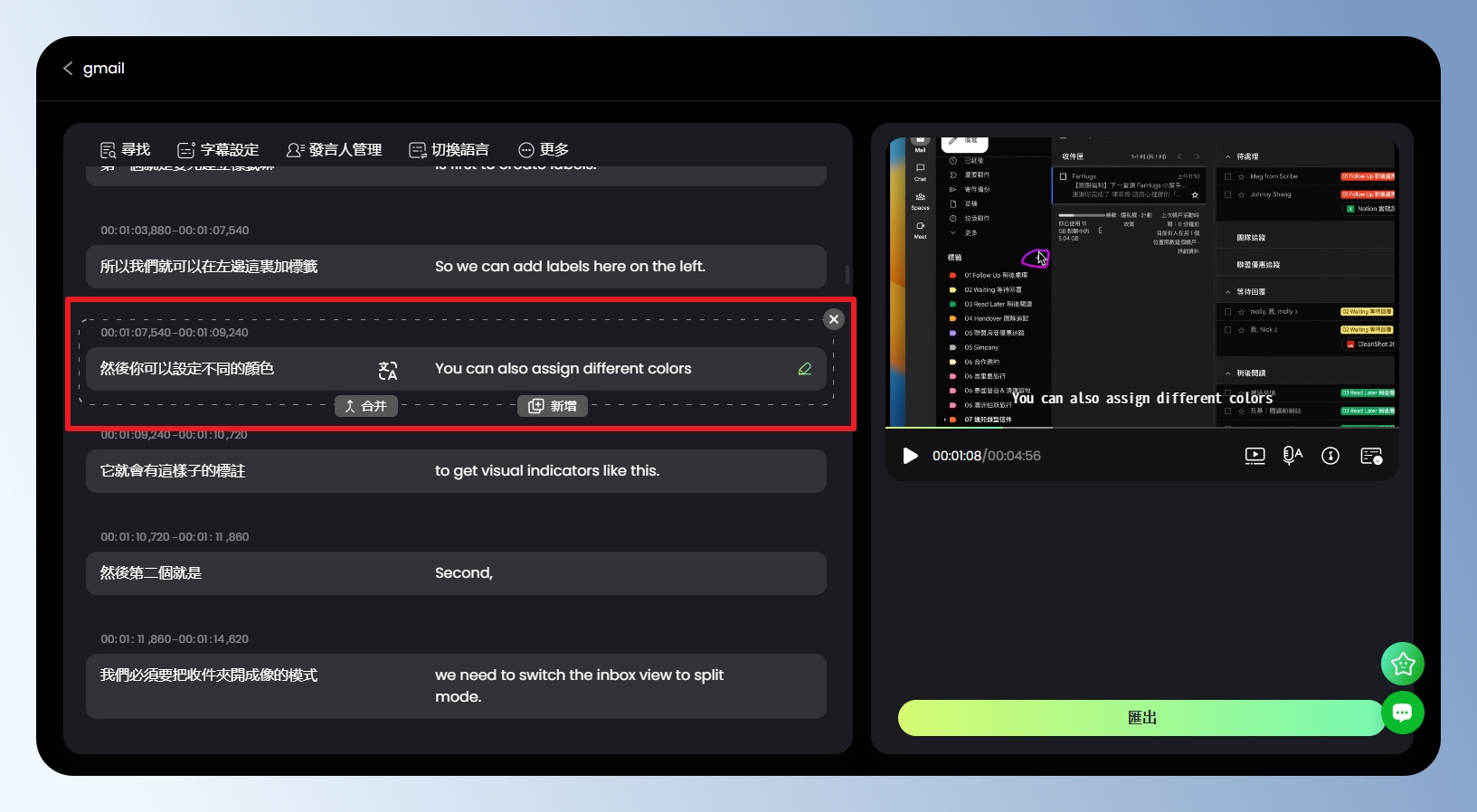
Task: Click the 匯出 export button
Action: [x=1141, y=718]
